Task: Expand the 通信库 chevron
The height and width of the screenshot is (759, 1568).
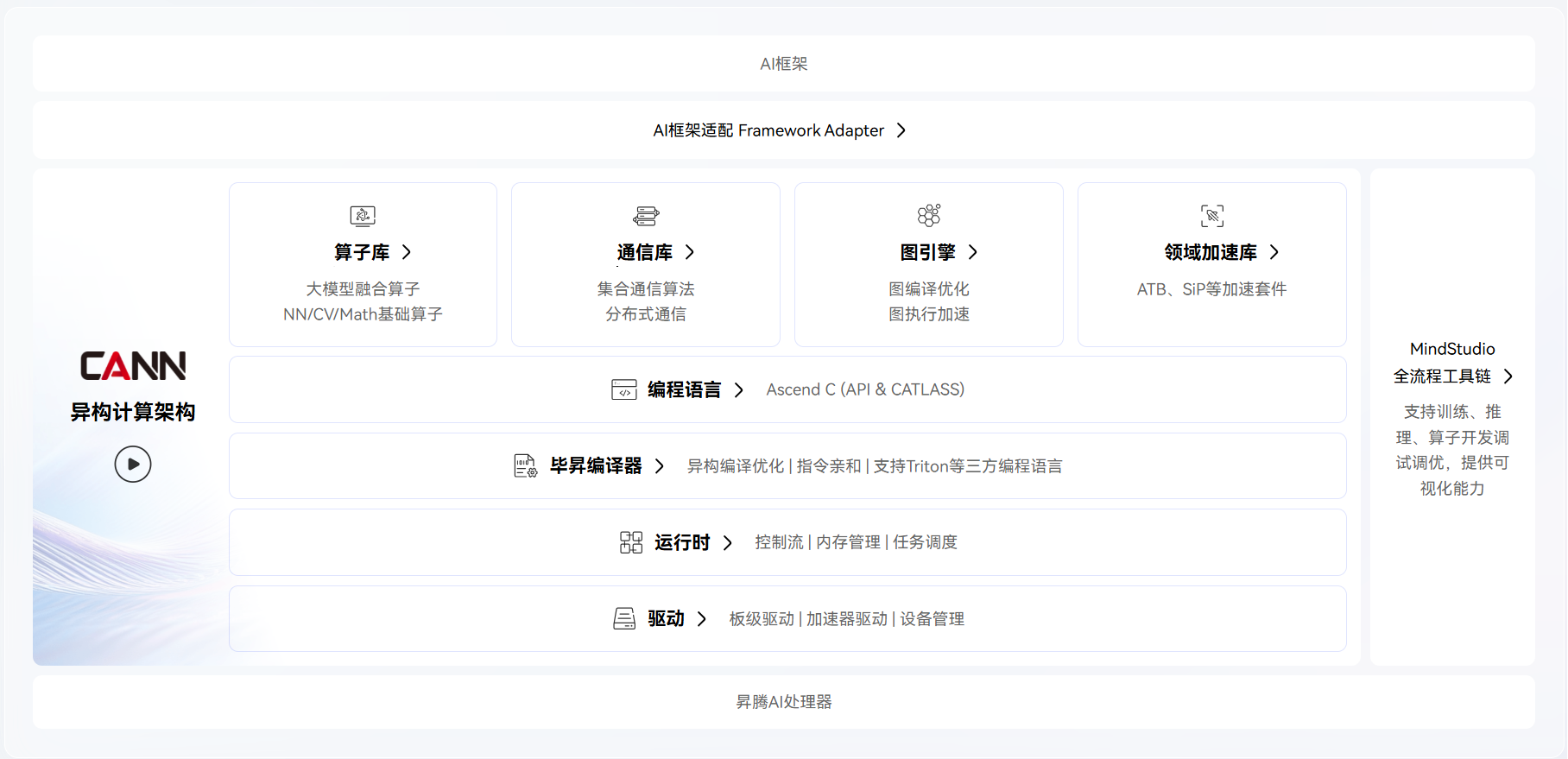Action: pos(690,252)
